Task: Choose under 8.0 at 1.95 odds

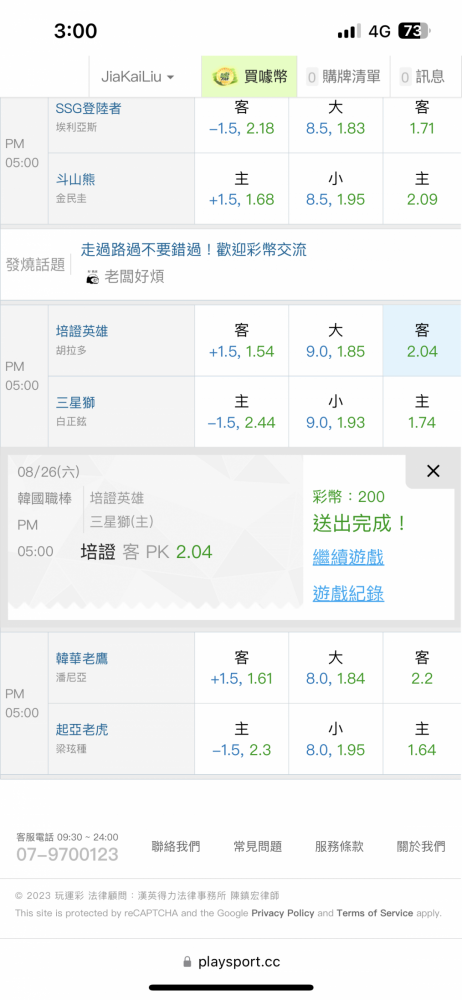Action: [336, 739]
